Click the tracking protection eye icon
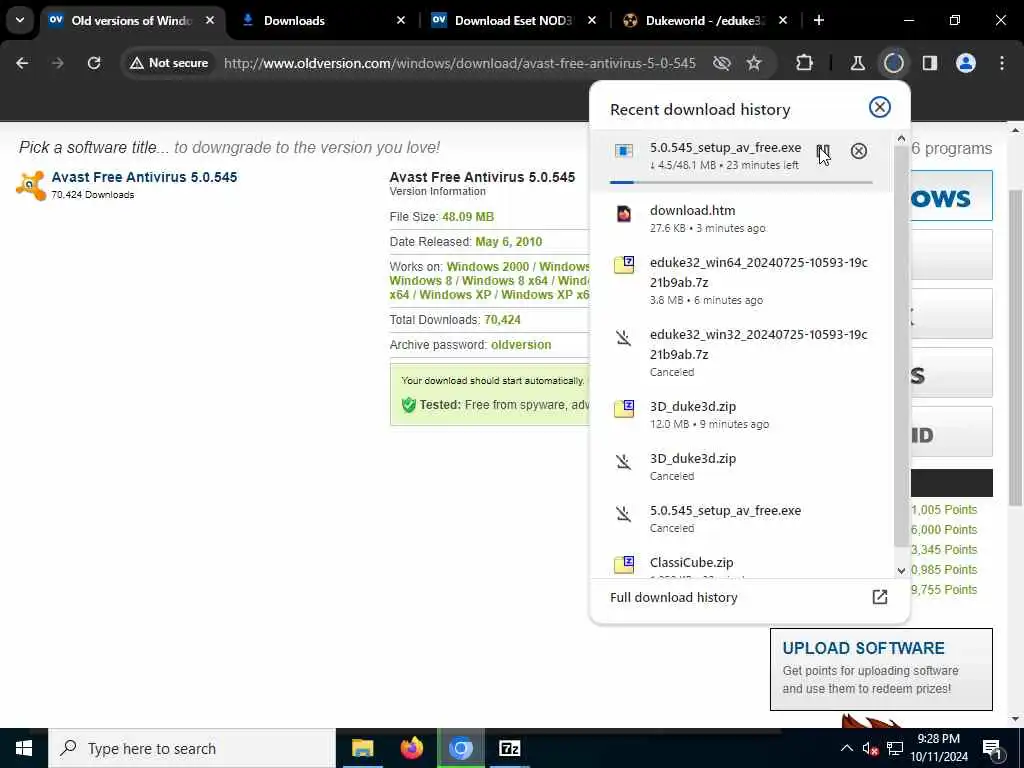Viewport: 1024px width, 768px height. pyautogui.click(x=722, y=63)
